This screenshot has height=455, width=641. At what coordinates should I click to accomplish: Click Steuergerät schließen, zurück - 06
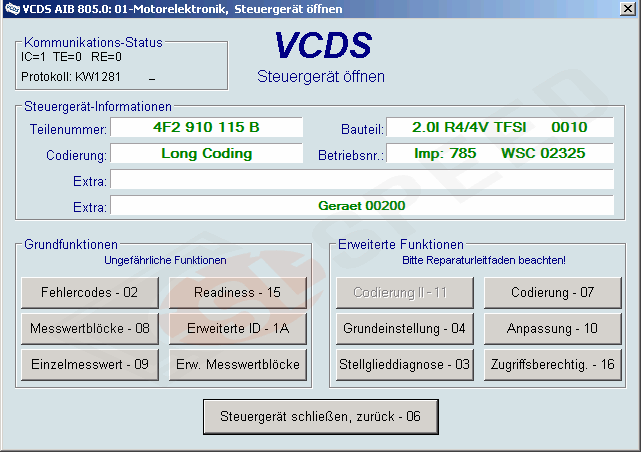(x=321, y=417)
